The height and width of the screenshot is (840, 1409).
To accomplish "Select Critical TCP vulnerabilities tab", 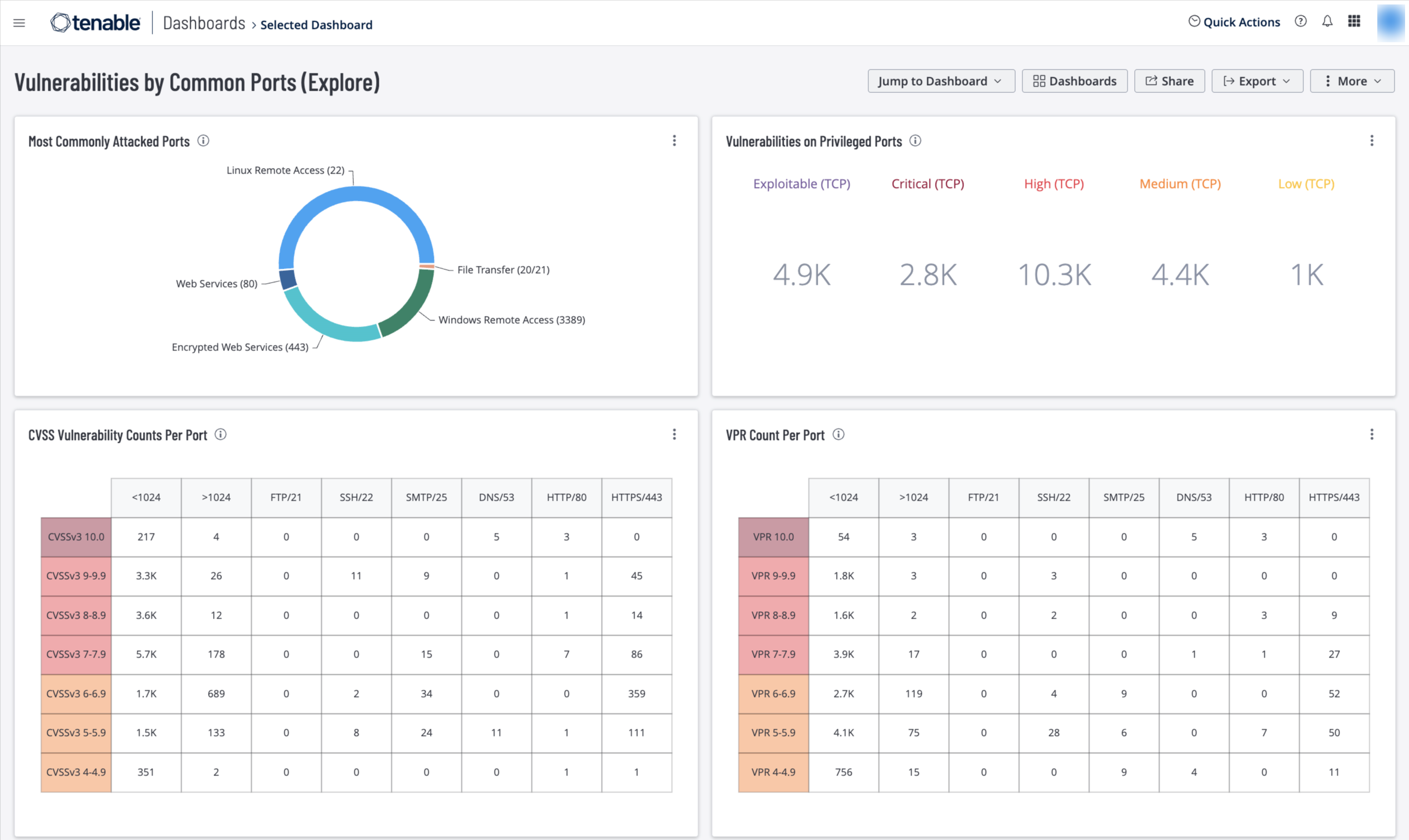I will point(927,183).
